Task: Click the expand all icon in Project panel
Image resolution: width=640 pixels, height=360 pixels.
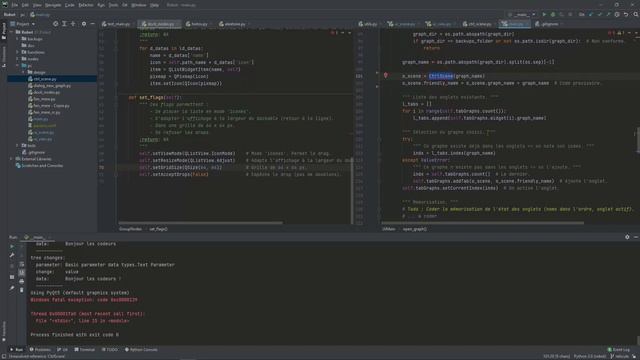Action: [x=64, y=24]
